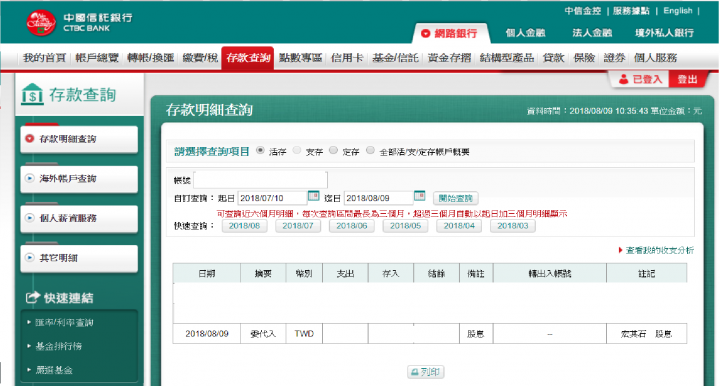The image size is (720, 386).
Task: Open 其它明細 sidebar item
Action: click(x=79, y=258)
